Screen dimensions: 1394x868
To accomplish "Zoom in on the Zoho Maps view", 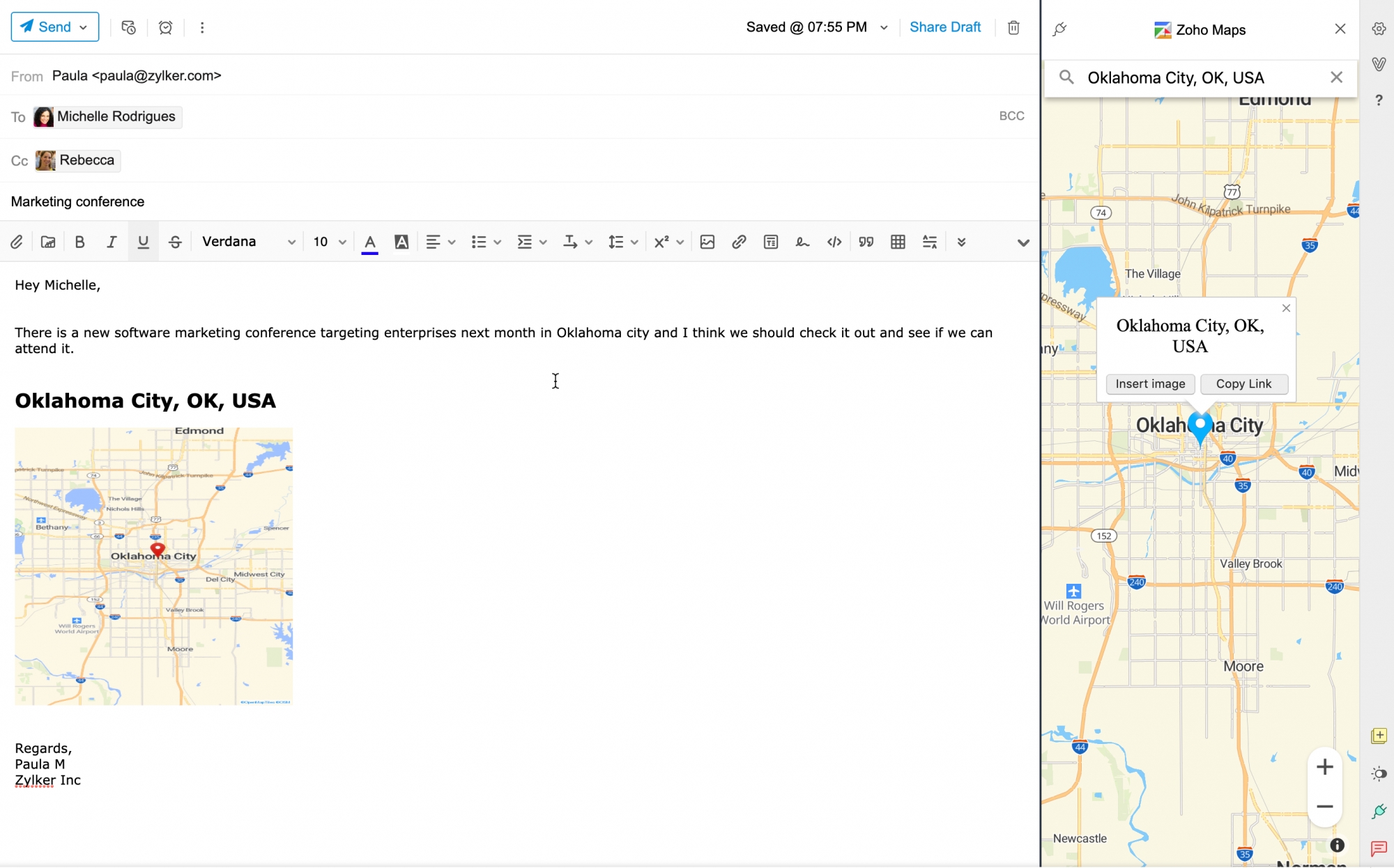I will [1325, 766].
